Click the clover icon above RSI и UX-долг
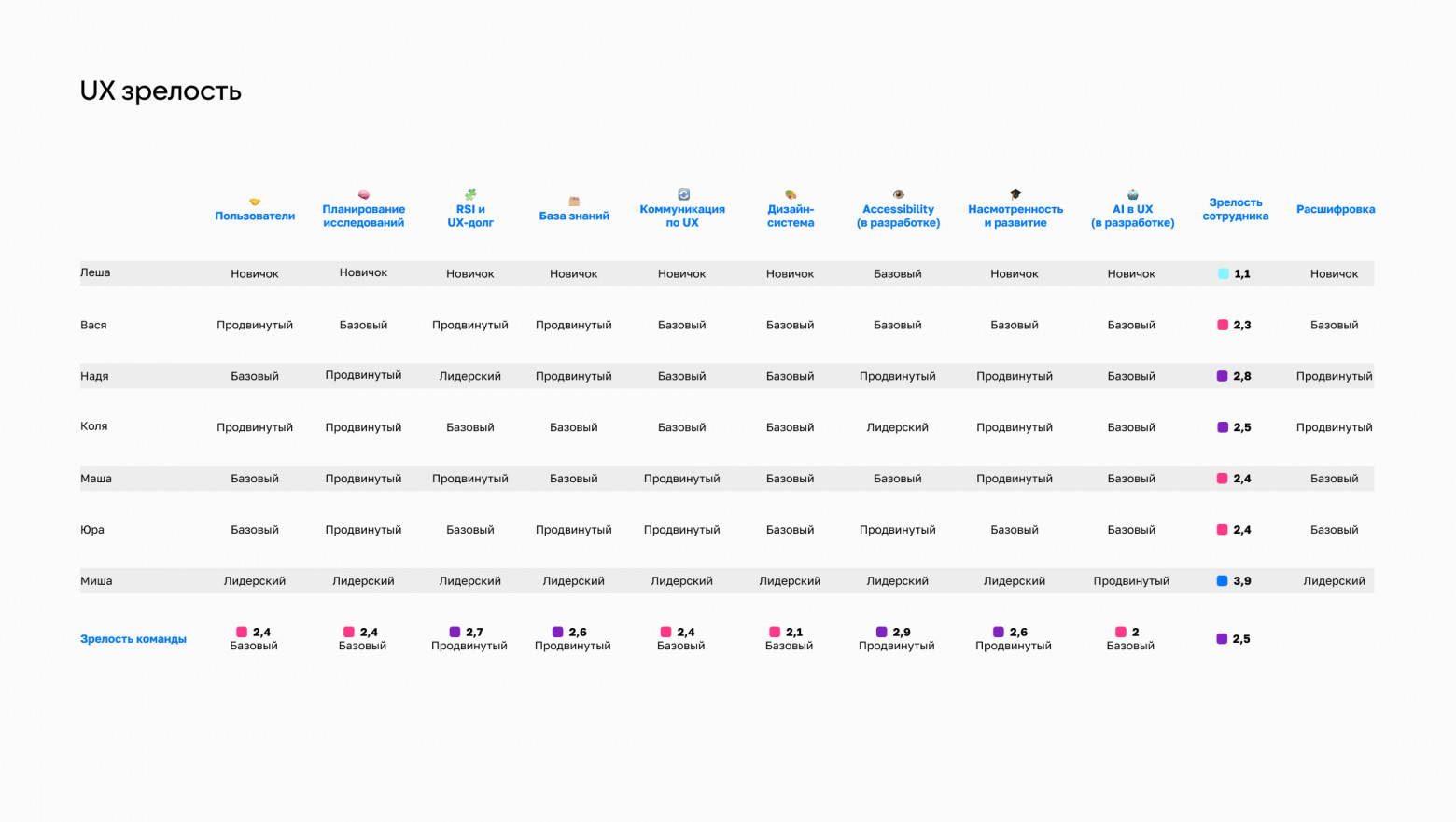 coord(470,195)
